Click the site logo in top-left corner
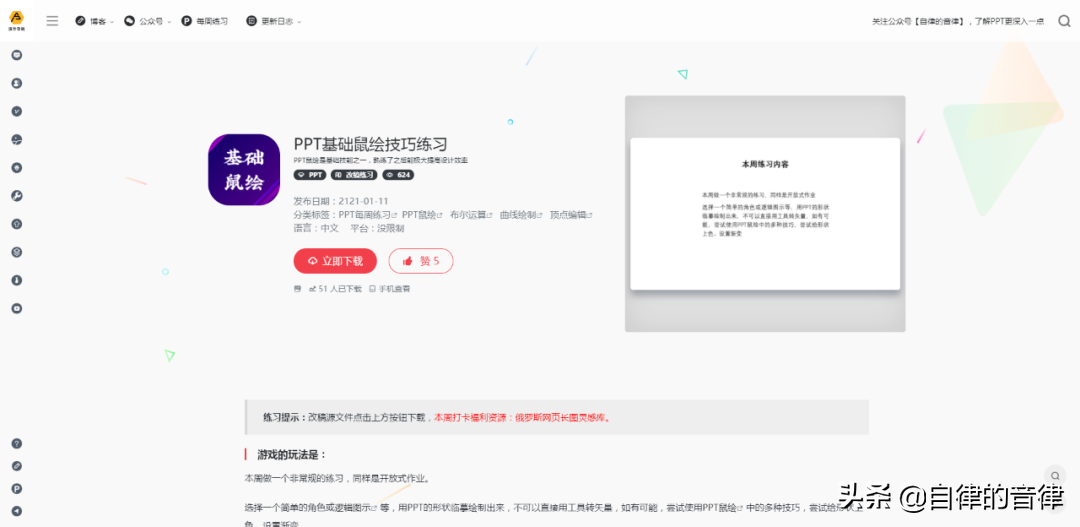 [x=17, y=20]
